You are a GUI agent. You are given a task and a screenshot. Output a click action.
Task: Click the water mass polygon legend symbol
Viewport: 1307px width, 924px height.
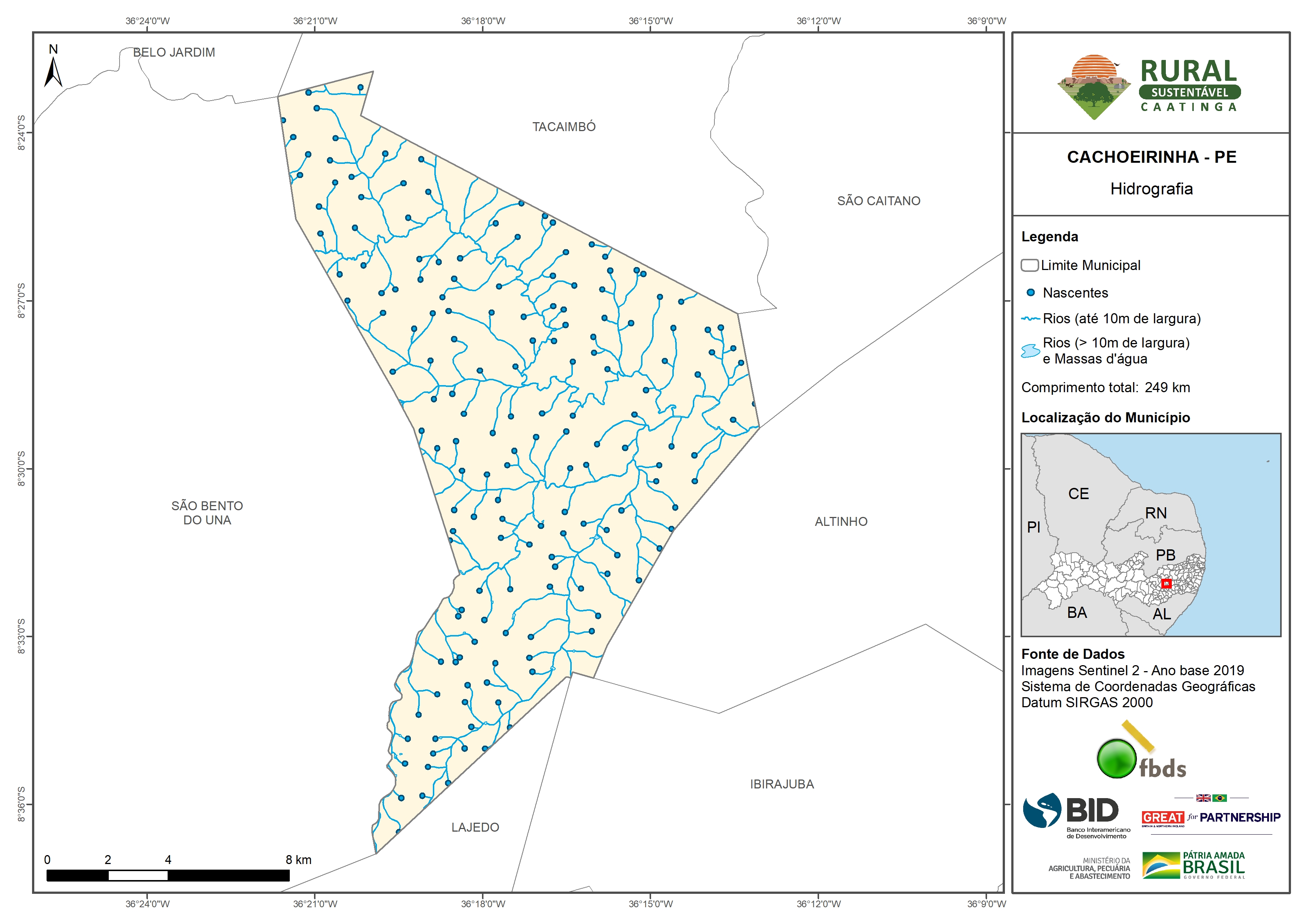pyautogui.click(x=1030, y=351)
